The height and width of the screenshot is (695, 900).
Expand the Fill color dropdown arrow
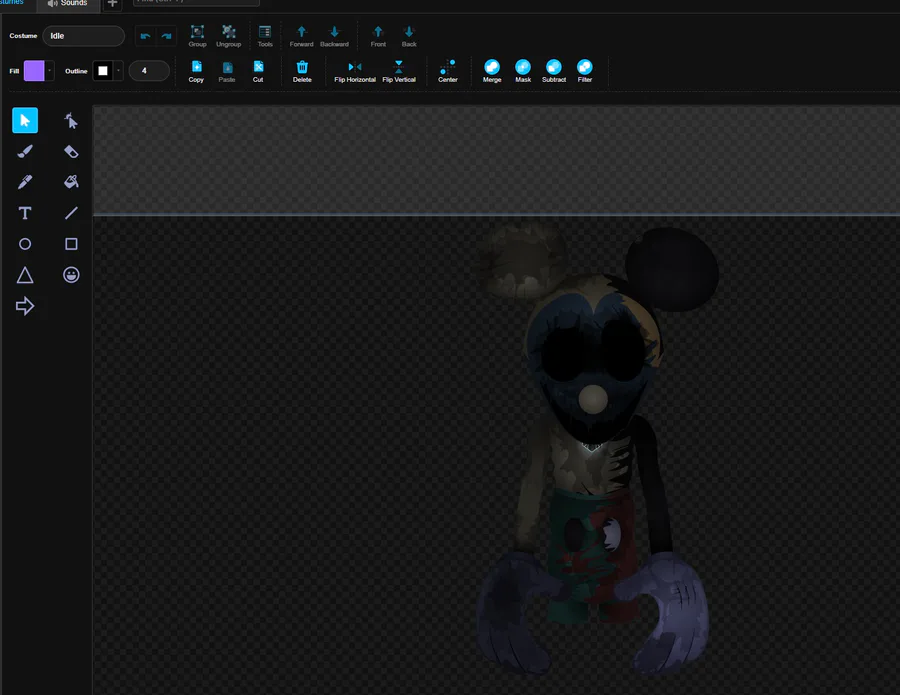click(50, 71)
